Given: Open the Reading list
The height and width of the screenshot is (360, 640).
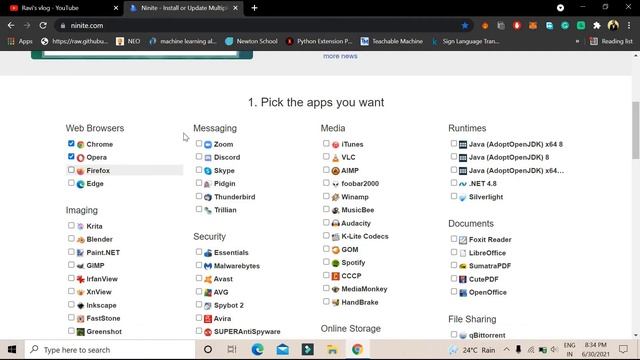Looking at the screenshot, I should pyautogui.click(x=611, y=41).
